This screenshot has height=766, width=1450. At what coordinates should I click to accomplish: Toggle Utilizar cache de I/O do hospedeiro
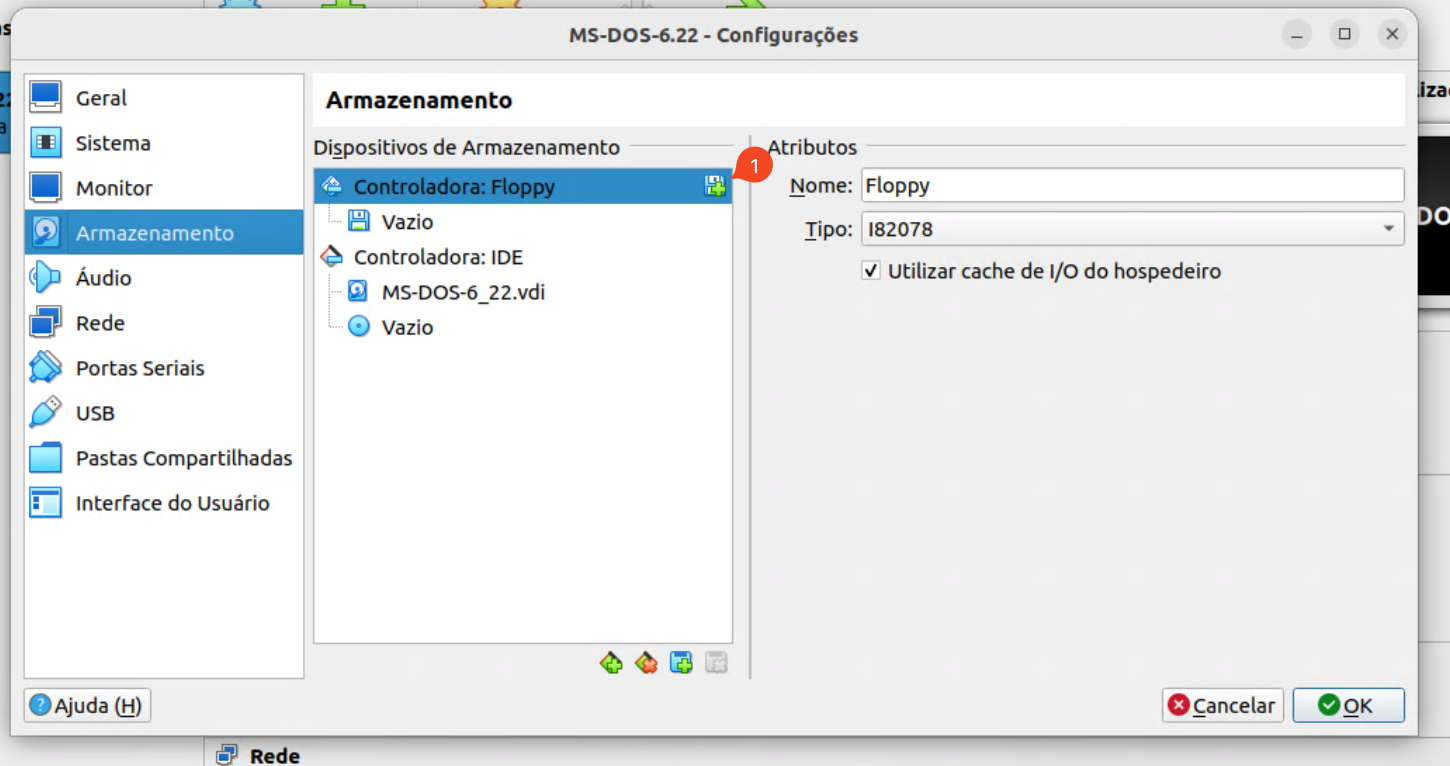click(x=871, y=271)
